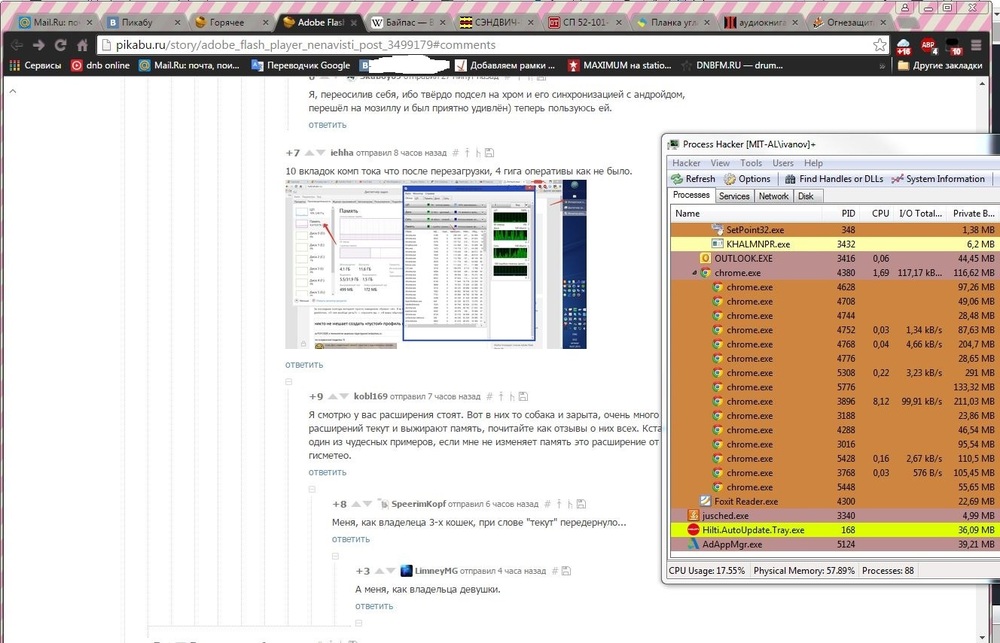
Task: Open the Переводчик Google bookmark
Action: click(300, 65)
